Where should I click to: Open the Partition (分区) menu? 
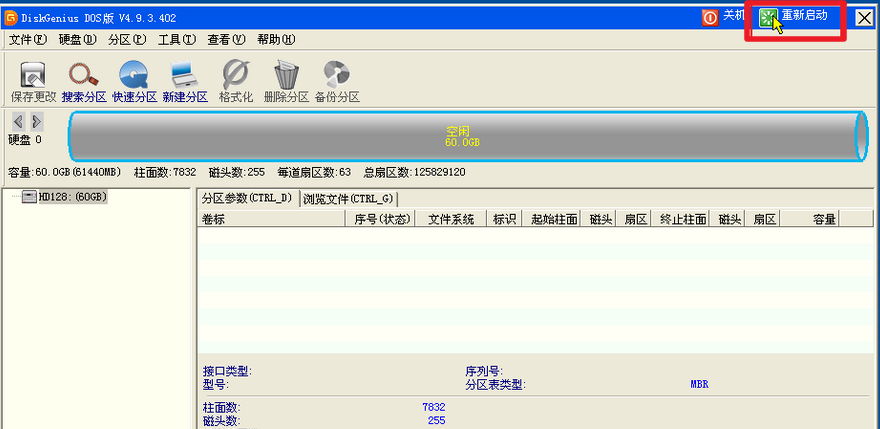pyautogui.click(x=127, y=40)
